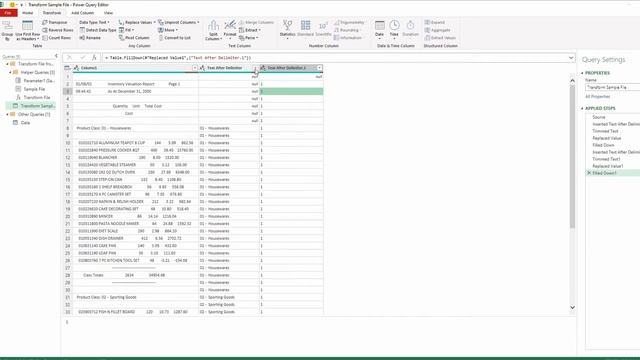Open Column1 filter dropdown arrow
This screenshot has height=360, width=640.
tap(195, 68)
